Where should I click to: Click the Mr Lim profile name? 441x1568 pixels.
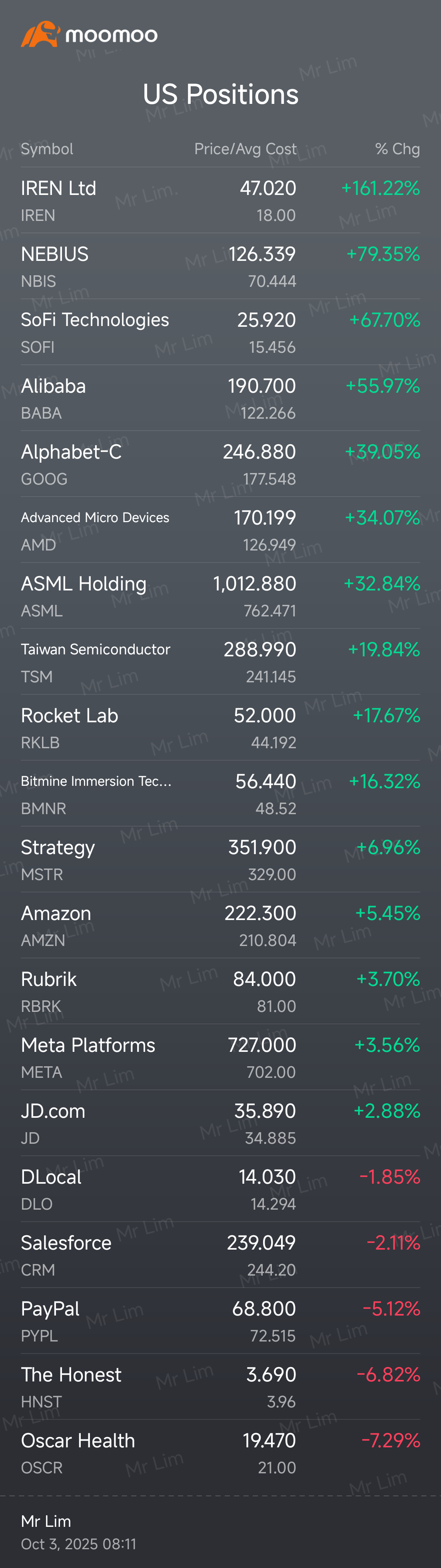(46, 1521)
